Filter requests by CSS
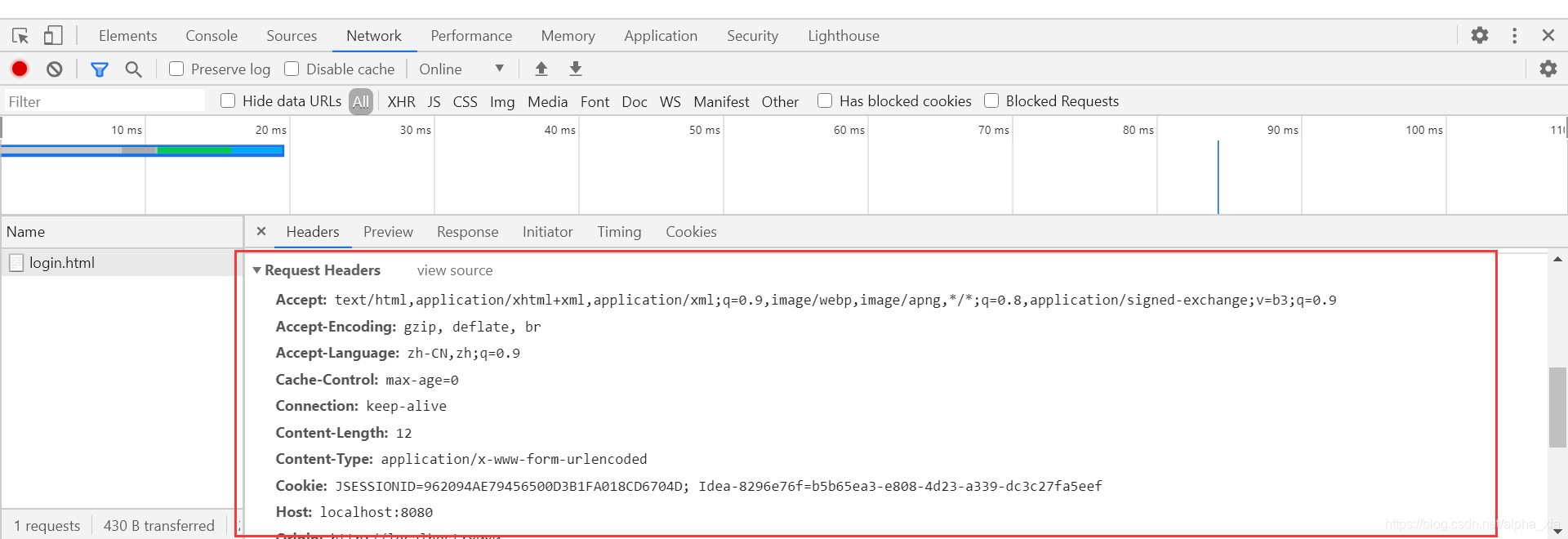This screenshot has width=1568, height=539. pyautogui.click(x=465, y=101)
